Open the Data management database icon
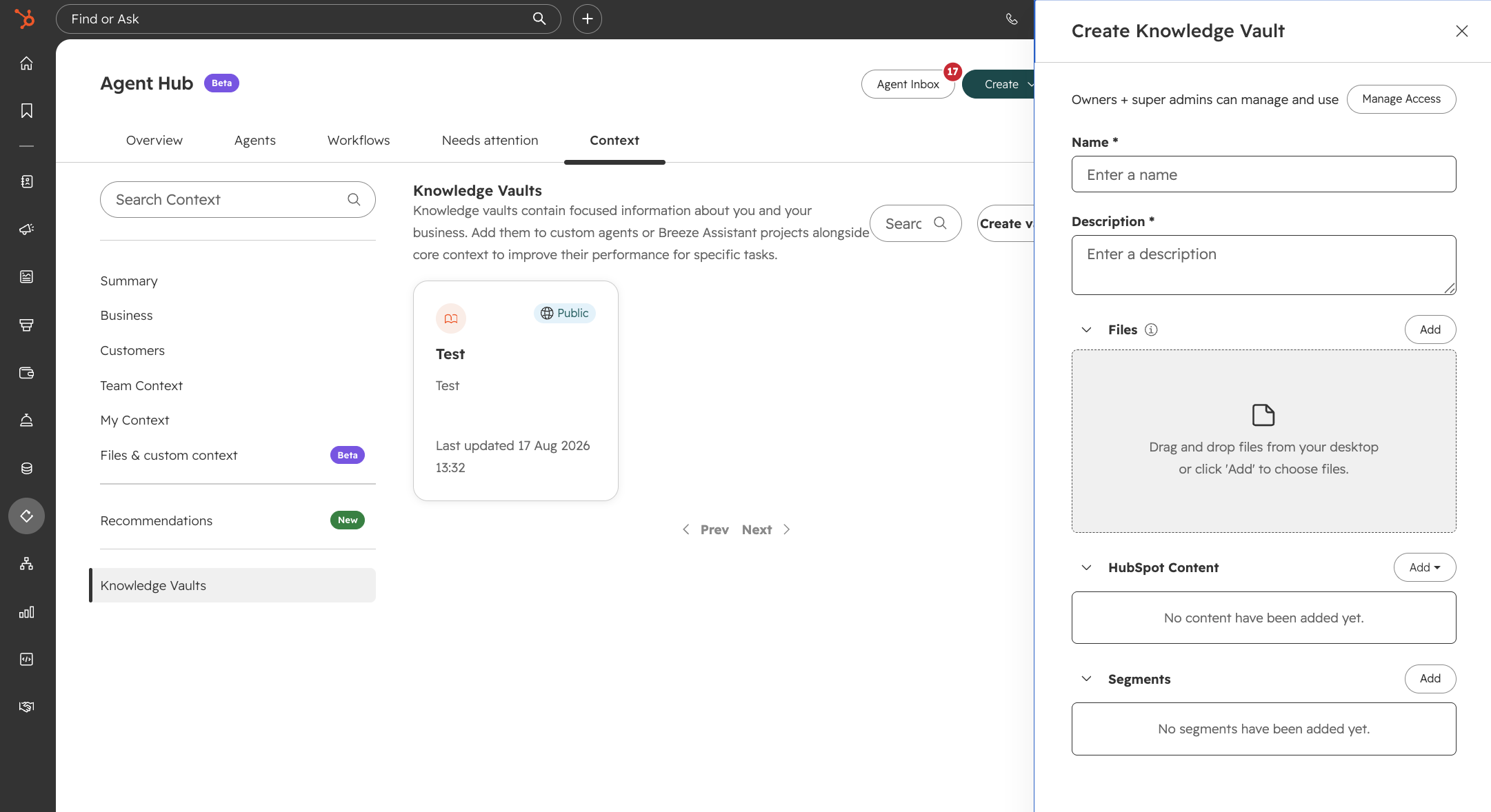 (x=26, y=469)
